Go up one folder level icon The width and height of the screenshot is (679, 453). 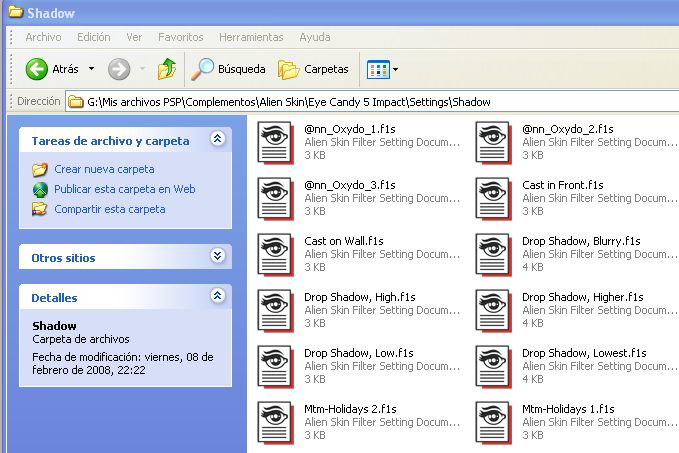click(167, 69)
